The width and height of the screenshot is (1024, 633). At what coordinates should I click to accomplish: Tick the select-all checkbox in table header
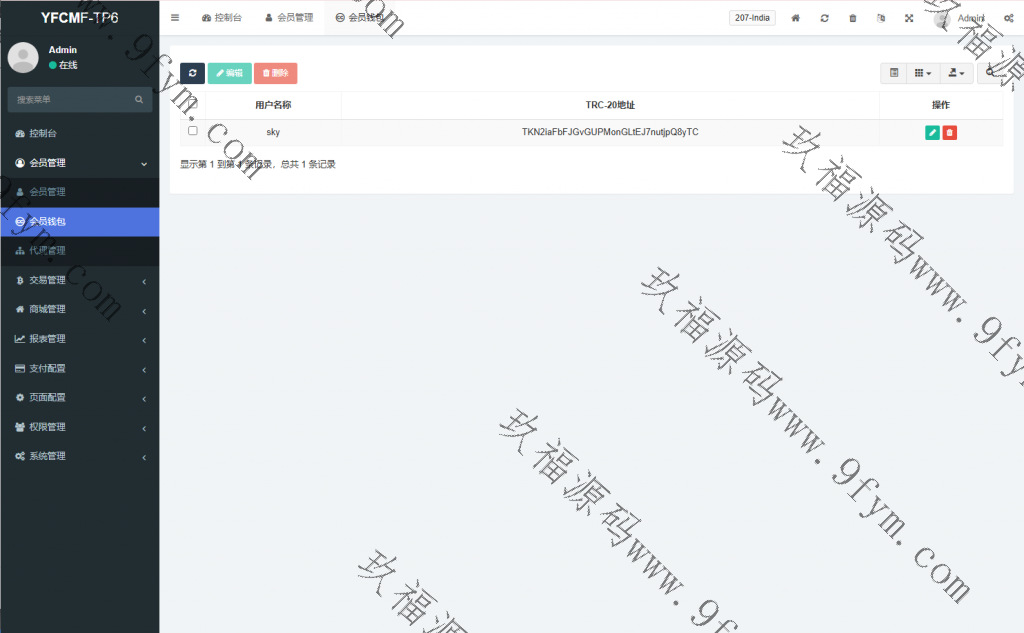coord(193,104)
